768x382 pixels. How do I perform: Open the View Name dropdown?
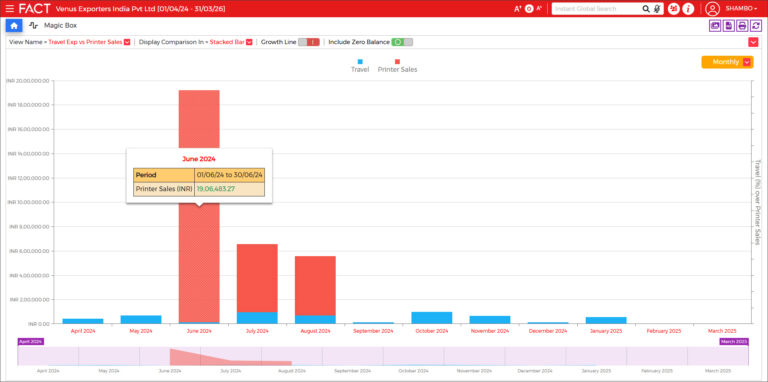point(127,42)
